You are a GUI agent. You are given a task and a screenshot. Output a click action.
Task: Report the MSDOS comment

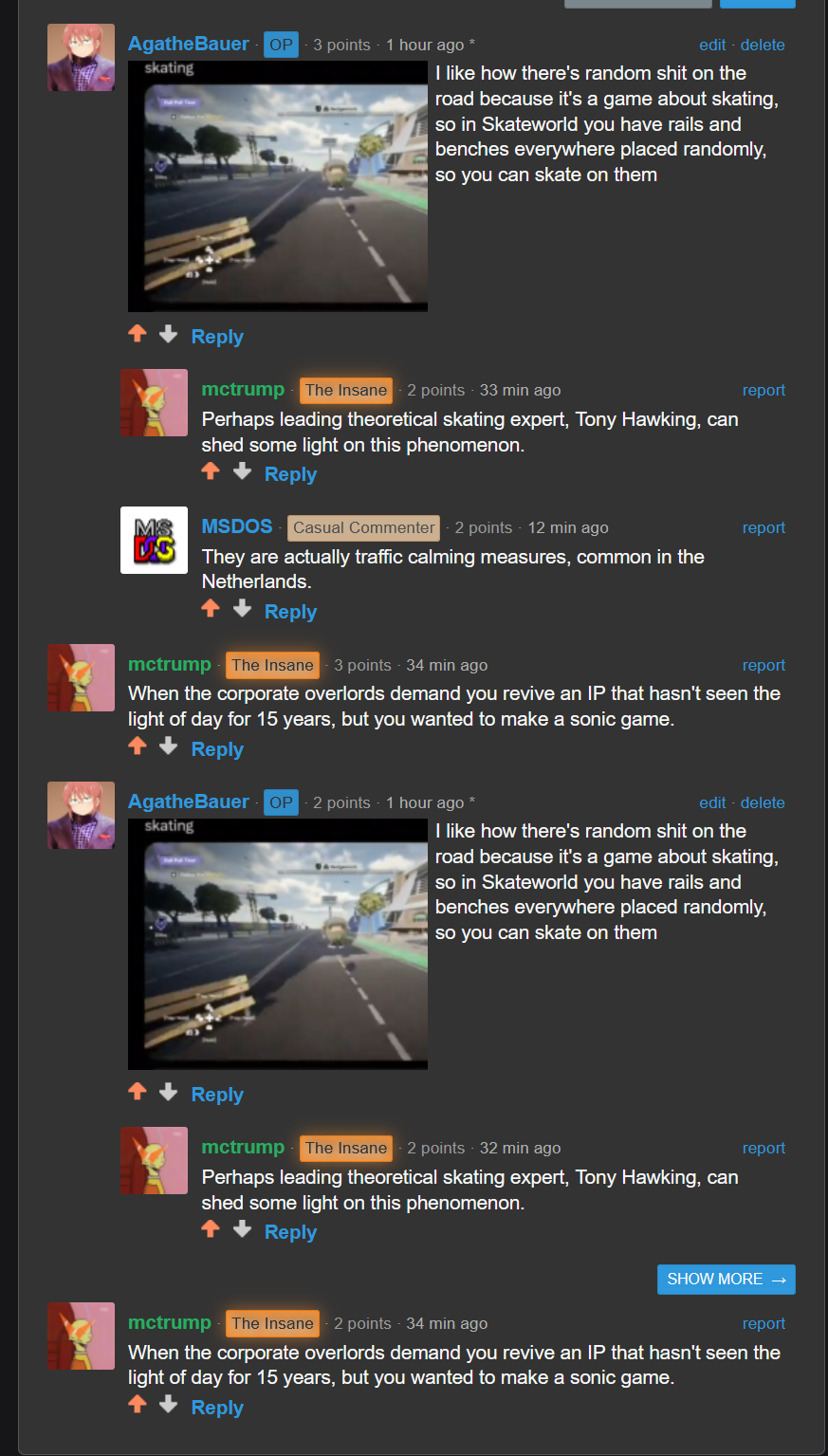coord(764,527)
